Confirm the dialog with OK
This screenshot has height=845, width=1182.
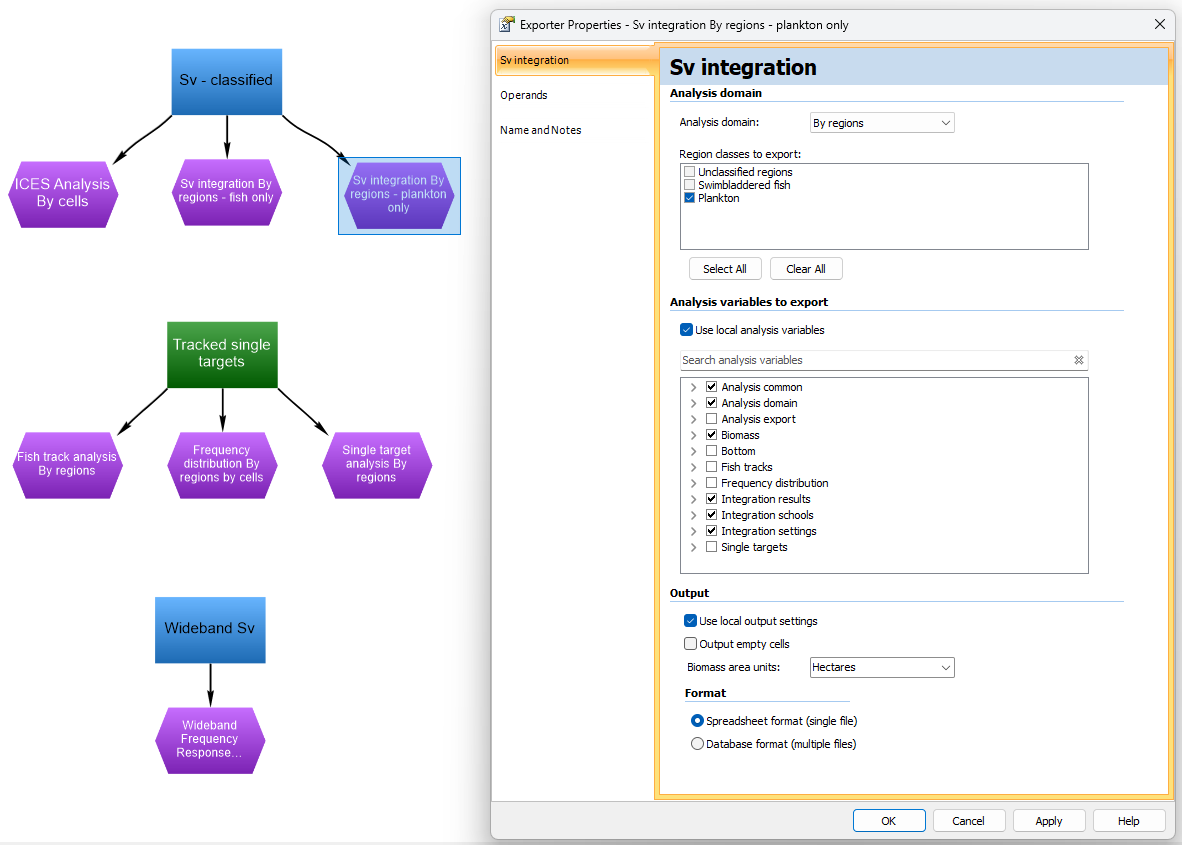click(889, 820)
